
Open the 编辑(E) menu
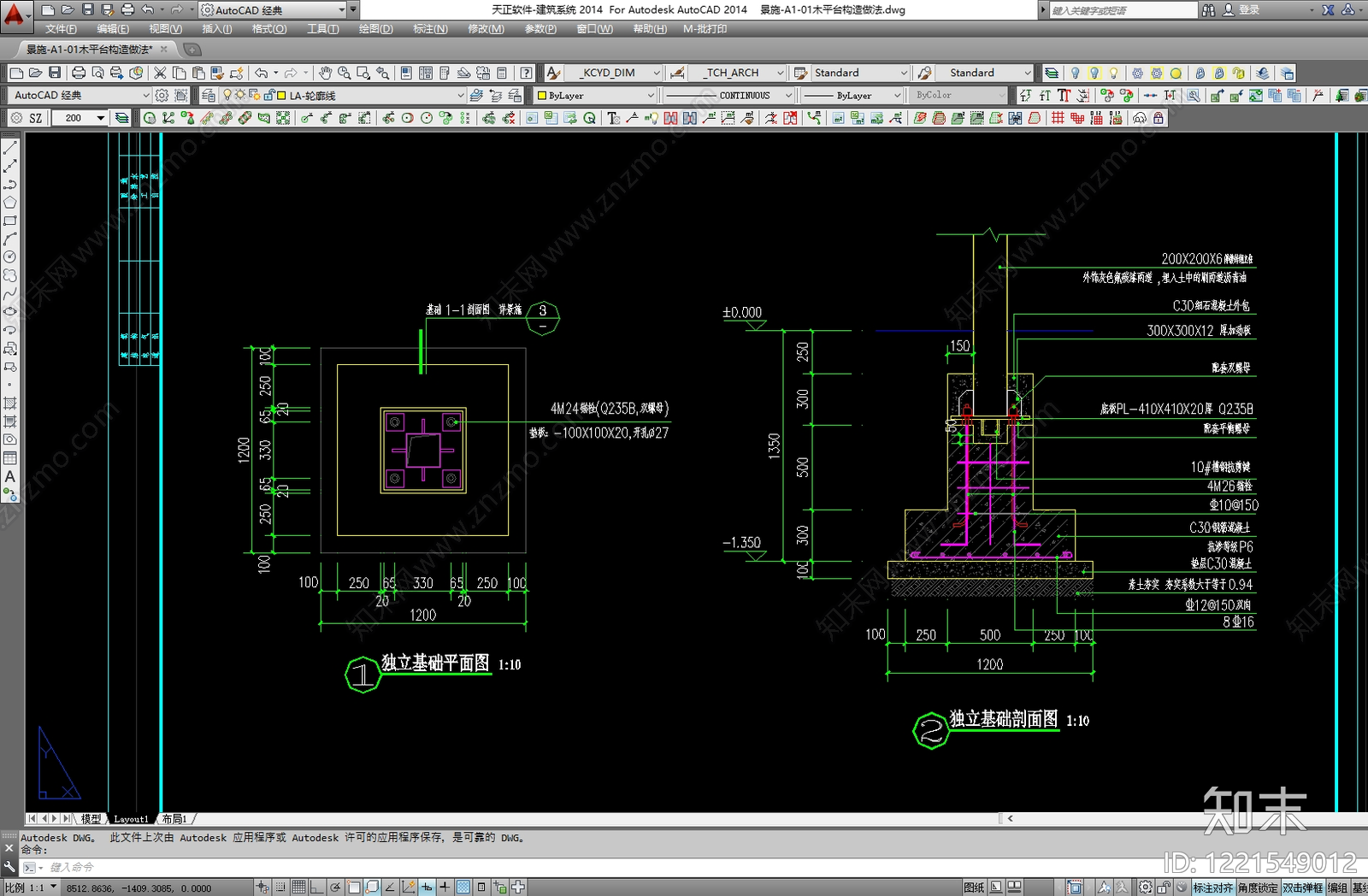[113, 29]
